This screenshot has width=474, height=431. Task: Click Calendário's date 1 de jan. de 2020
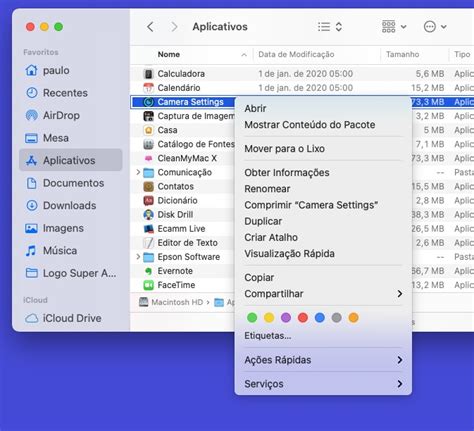tap(305, 88)
